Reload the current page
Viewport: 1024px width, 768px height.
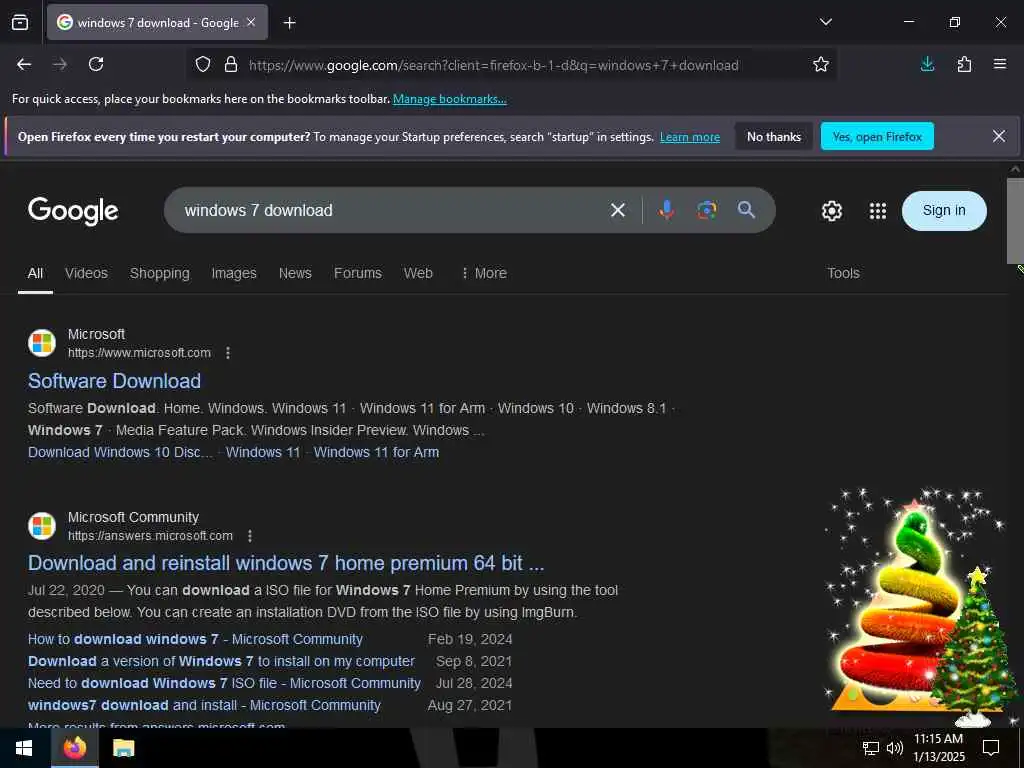[96, 64]
